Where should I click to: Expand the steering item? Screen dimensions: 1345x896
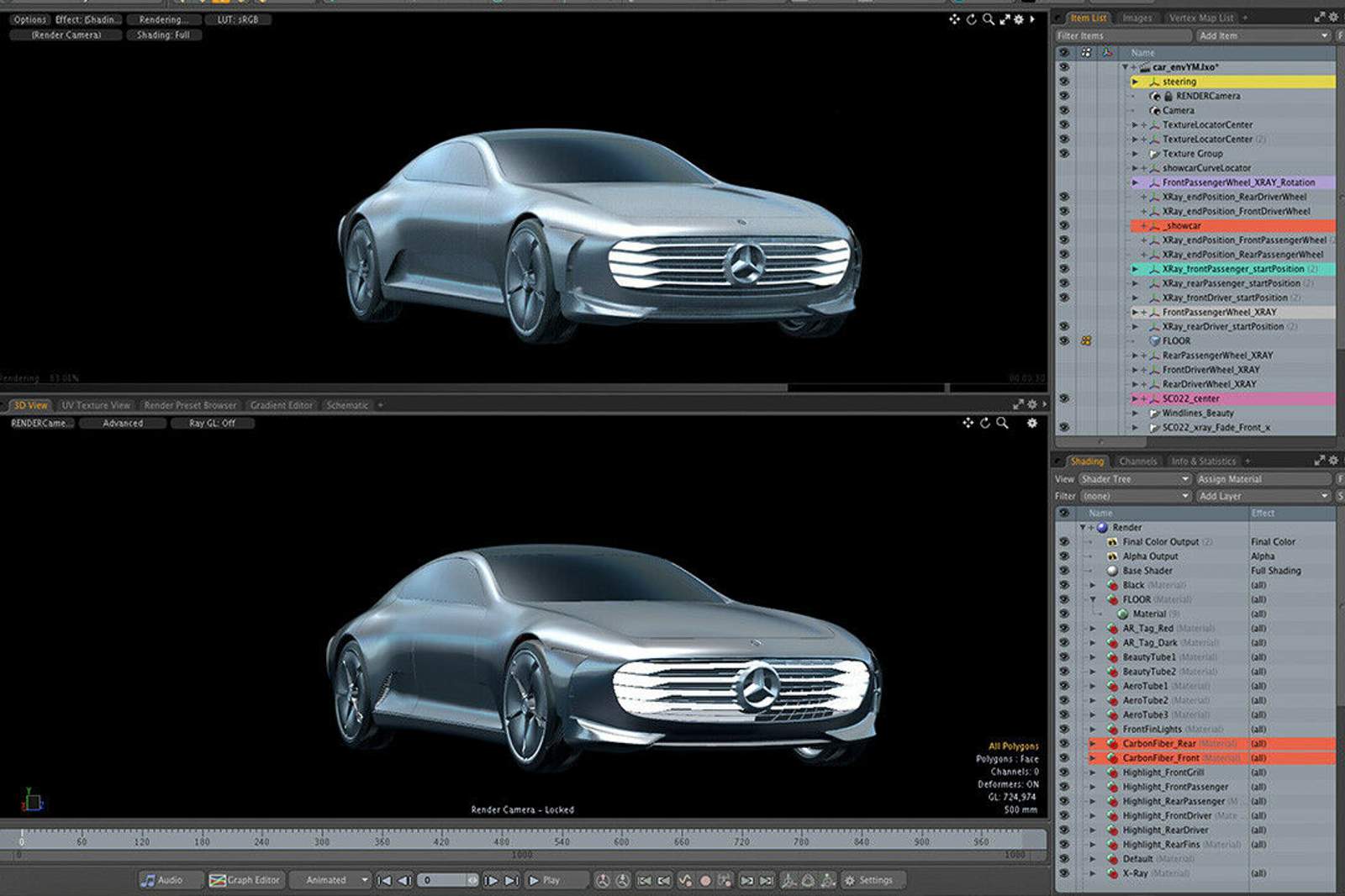(x=1135, y=82)
